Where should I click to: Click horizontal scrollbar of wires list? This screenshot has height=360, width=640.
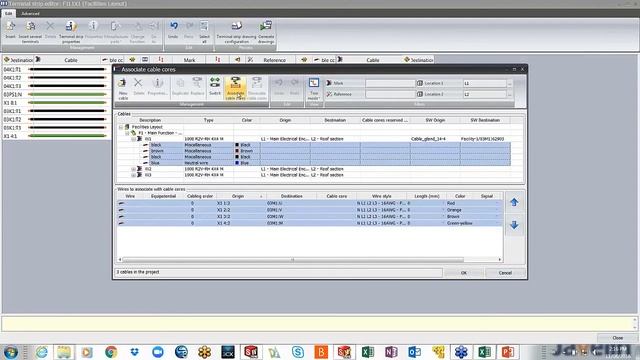tap(293, 260)
